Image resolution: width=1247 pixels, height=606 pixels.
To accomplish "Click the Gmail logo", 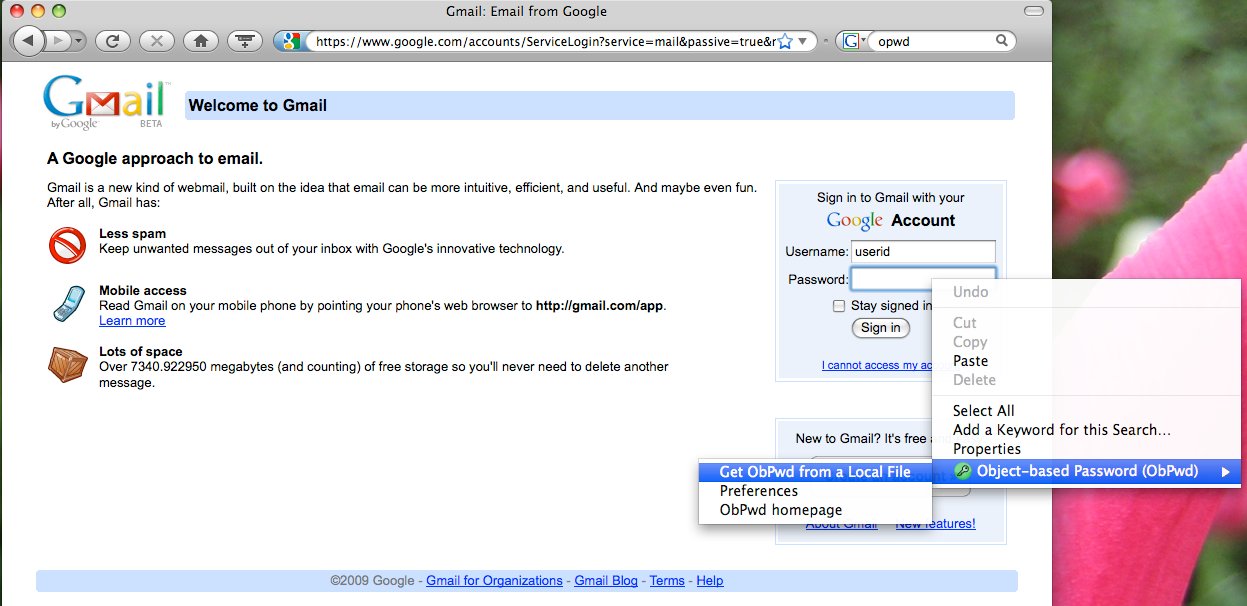I will 108,105.
